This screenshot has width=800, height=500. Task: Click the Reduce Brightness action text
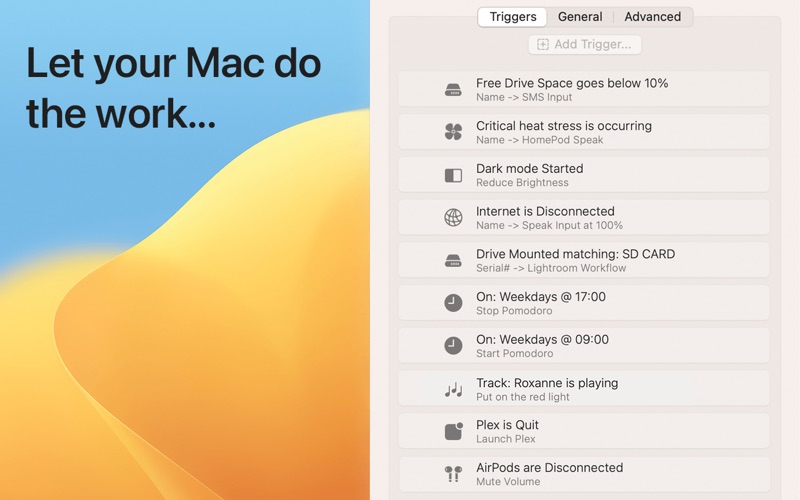522,183
